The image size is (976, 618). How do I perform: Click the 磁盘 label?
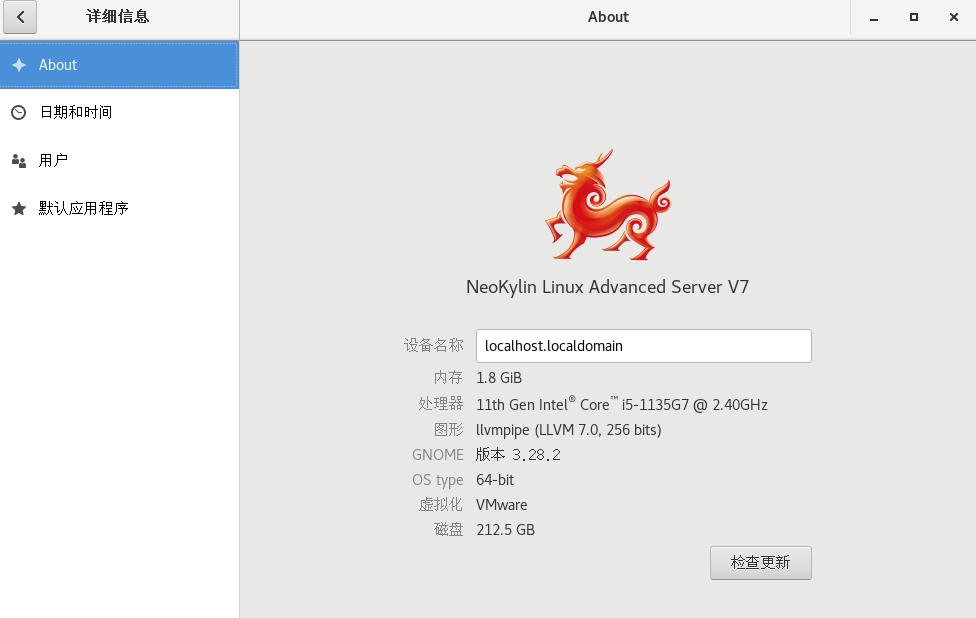pyautogui.click(x=449, y=530)
